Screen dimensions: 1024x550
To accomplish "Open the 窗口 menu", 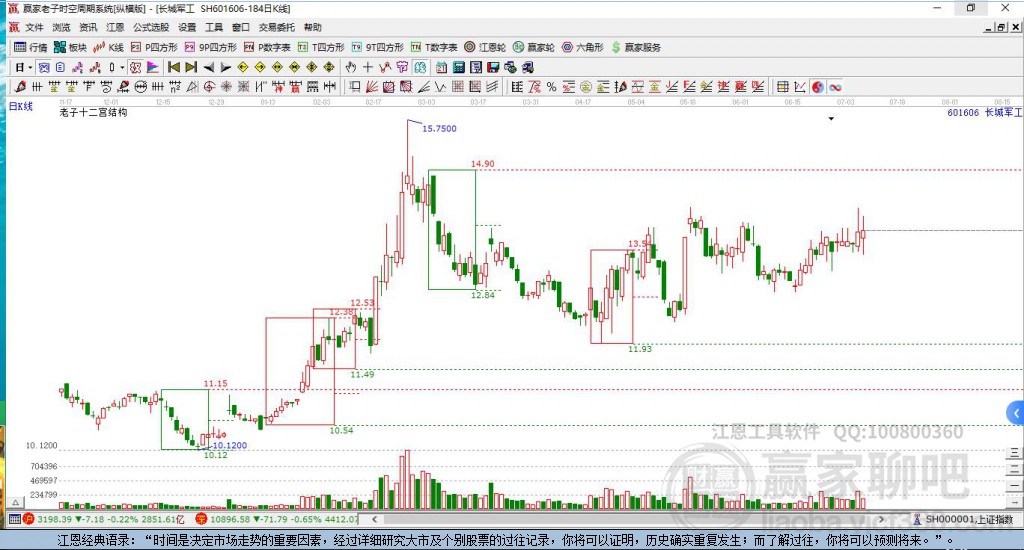I will click(241, 27).
